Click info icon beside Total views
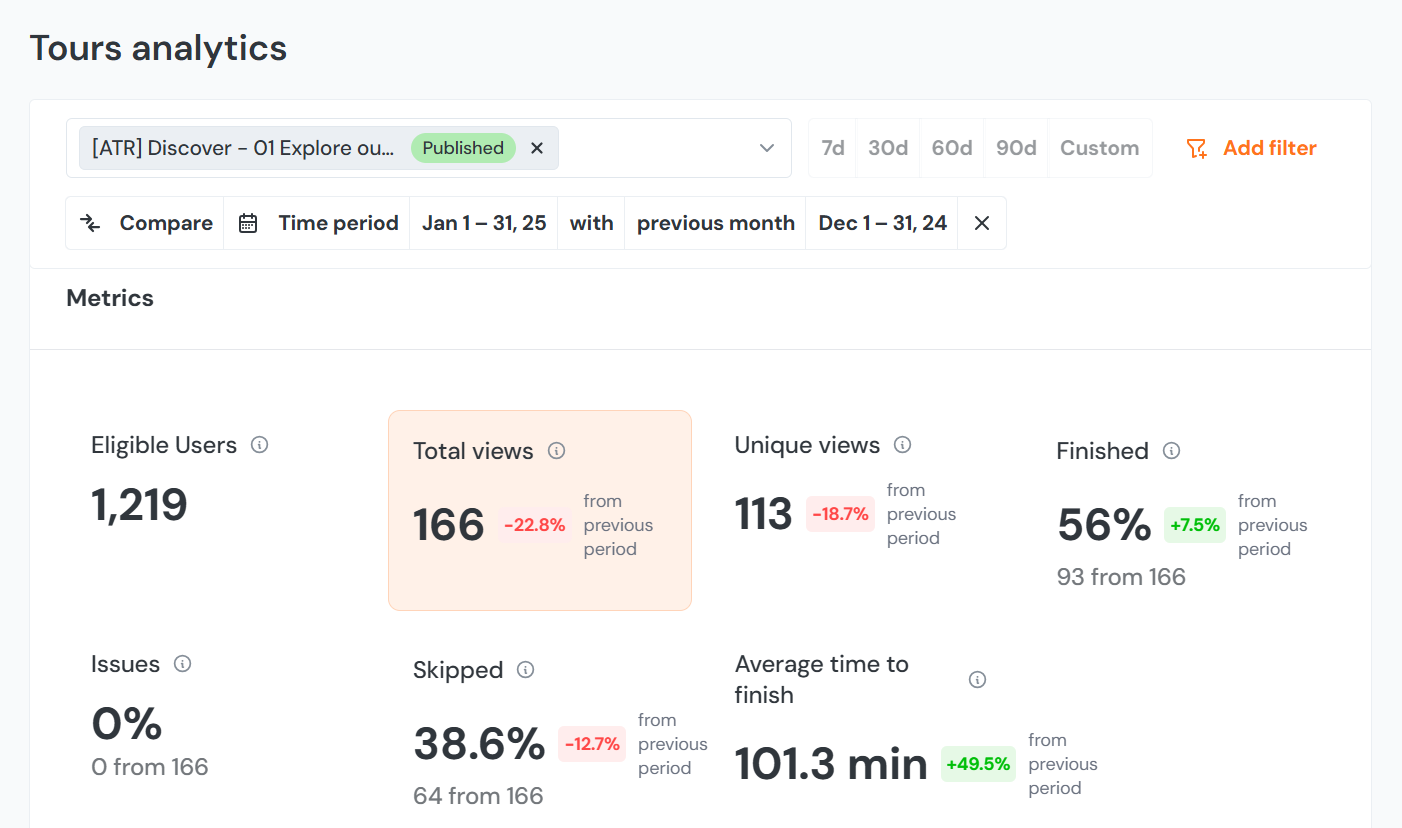The width and height of the screenshot is (1402, 828). (557, 451)
